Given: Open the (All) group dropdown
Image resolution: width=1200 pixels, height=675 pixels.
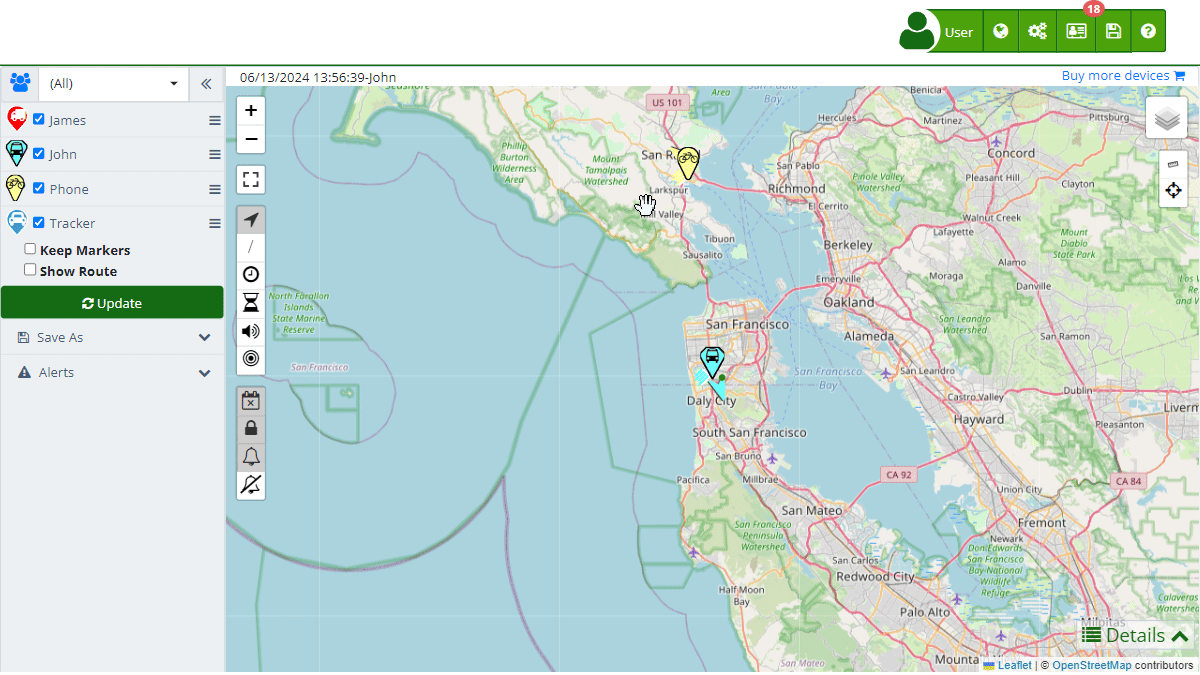Looking at the screenshot, I should pos(113,84).
